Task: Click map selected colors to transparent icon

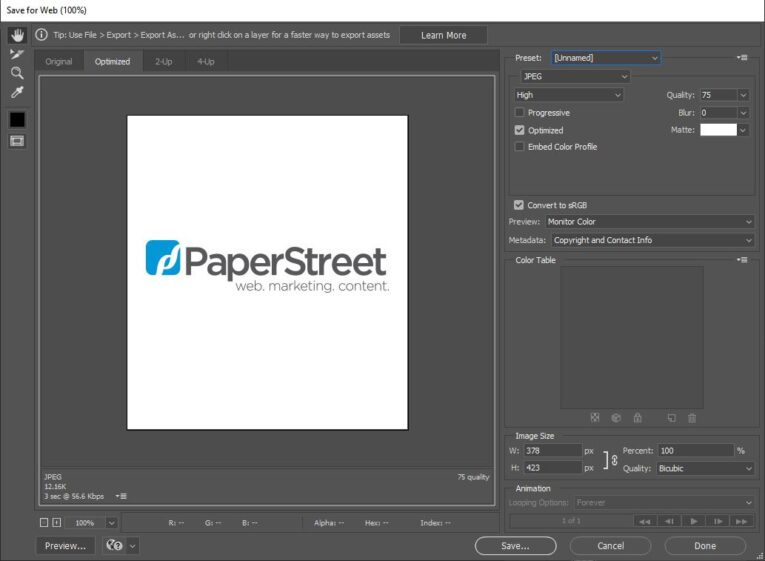Action: (595, 418)
